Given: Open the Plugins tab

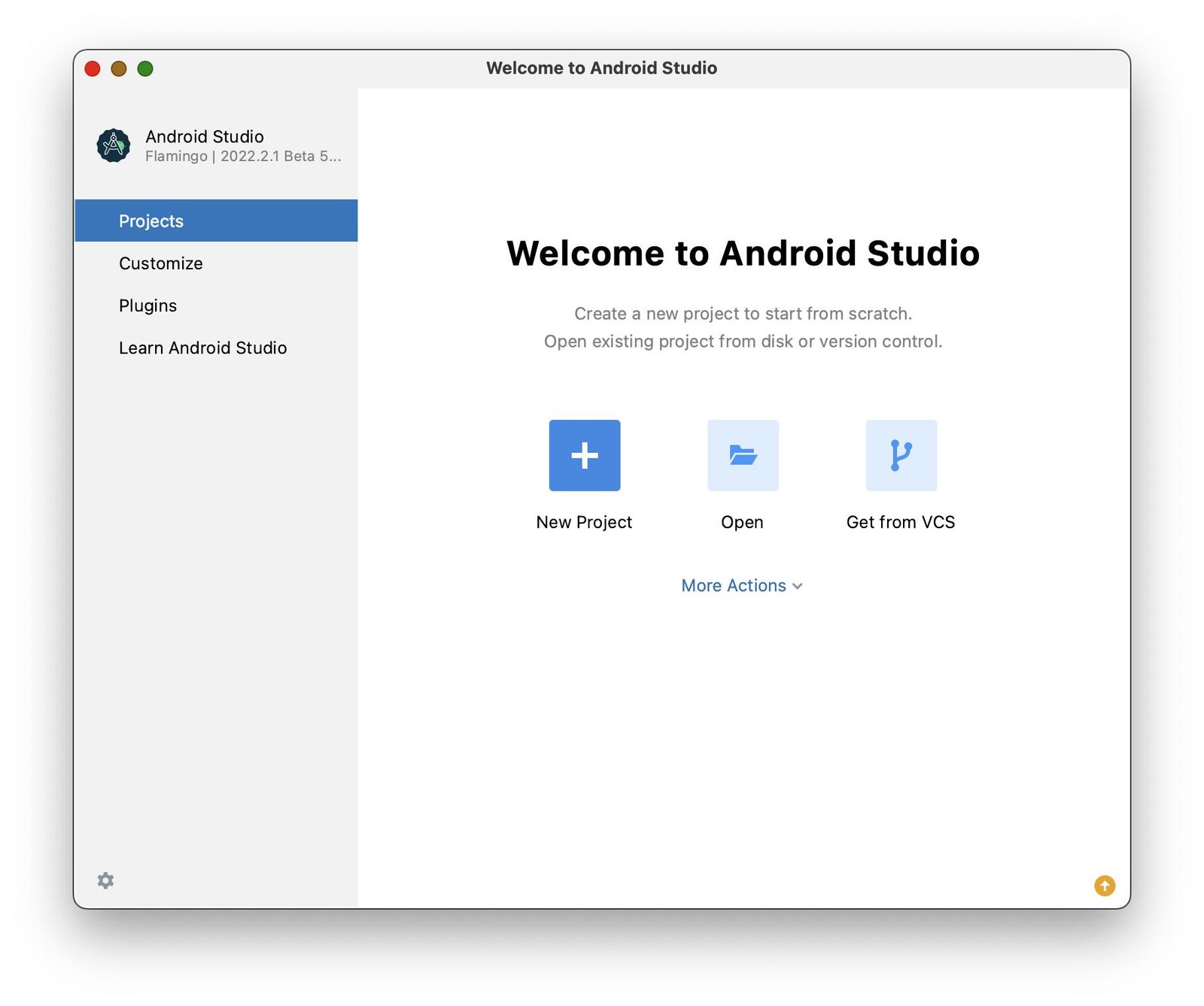Looking at the screenshot, I should pos(216,305).
